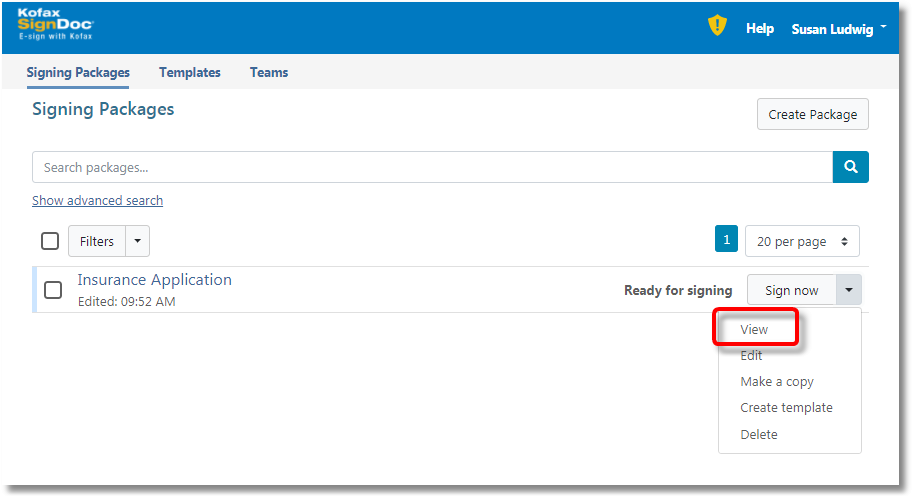
Task: Open the Signing Packages tab
Action: tap(78, 72)
